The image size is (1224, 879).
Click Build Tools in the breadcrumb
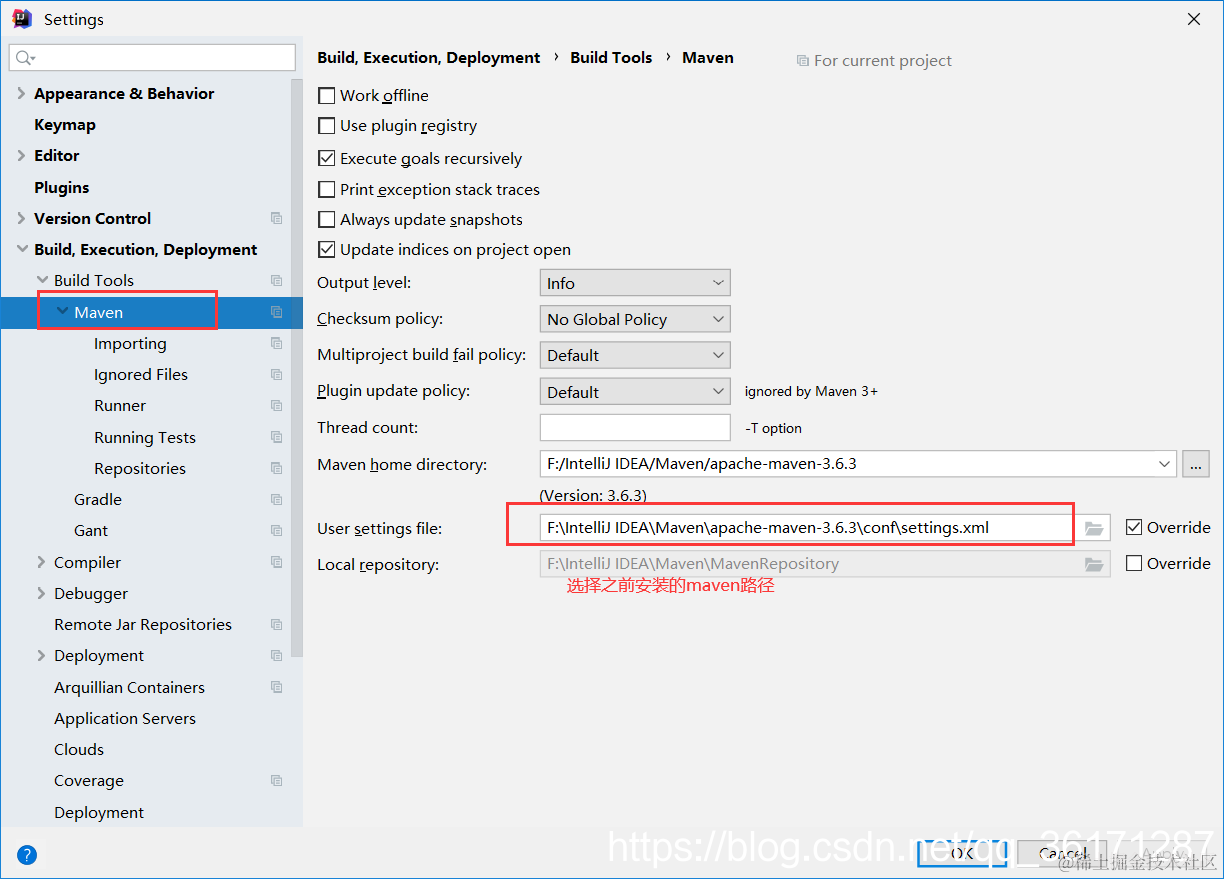pyautogui.click(x=611, y=58)
